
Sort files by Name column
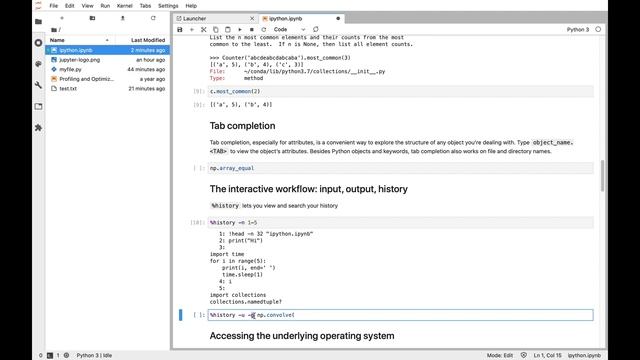(80, 40)
